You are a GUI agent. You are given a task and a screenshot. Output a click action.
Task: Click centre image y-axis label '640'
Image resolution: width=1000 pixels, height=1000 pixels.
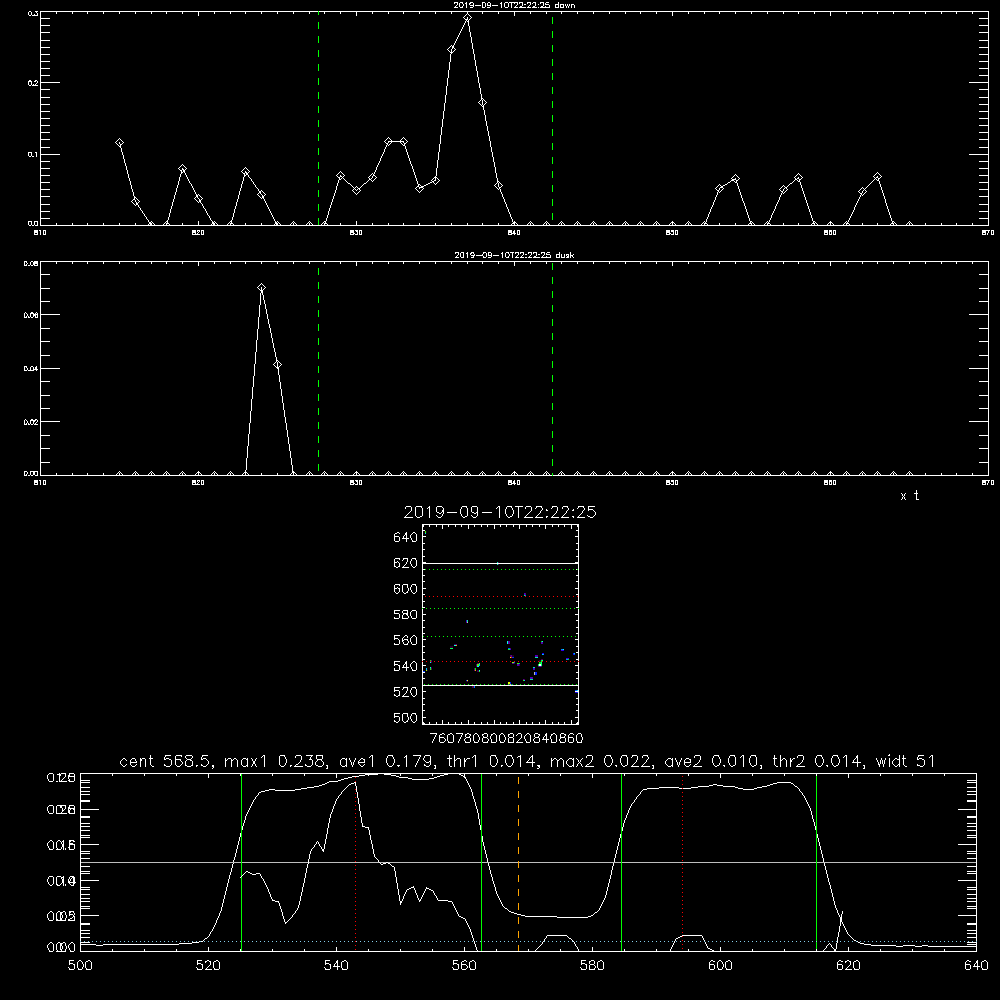tap(406, 538)
